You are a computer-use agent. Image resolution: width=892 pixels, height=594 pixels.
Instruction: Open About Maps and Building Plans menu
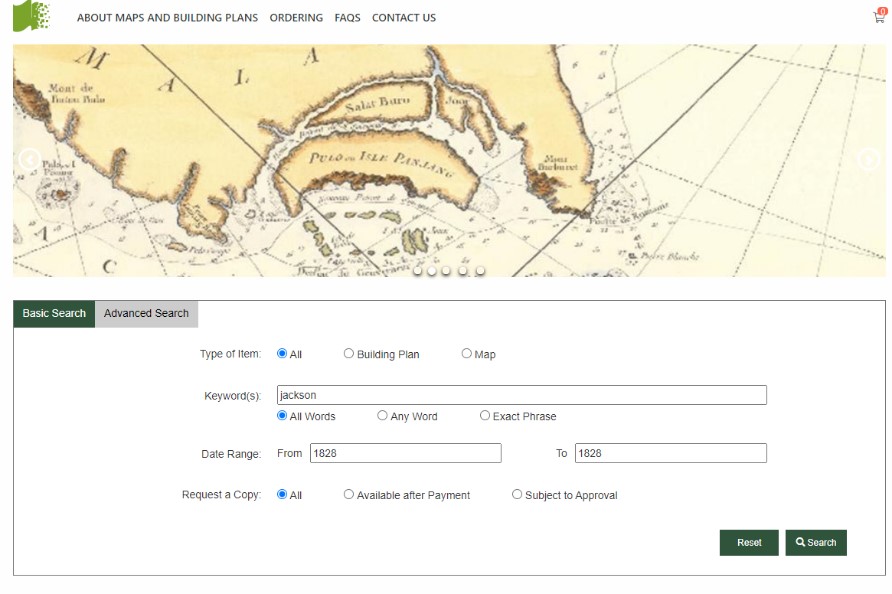tap(167, 18)
